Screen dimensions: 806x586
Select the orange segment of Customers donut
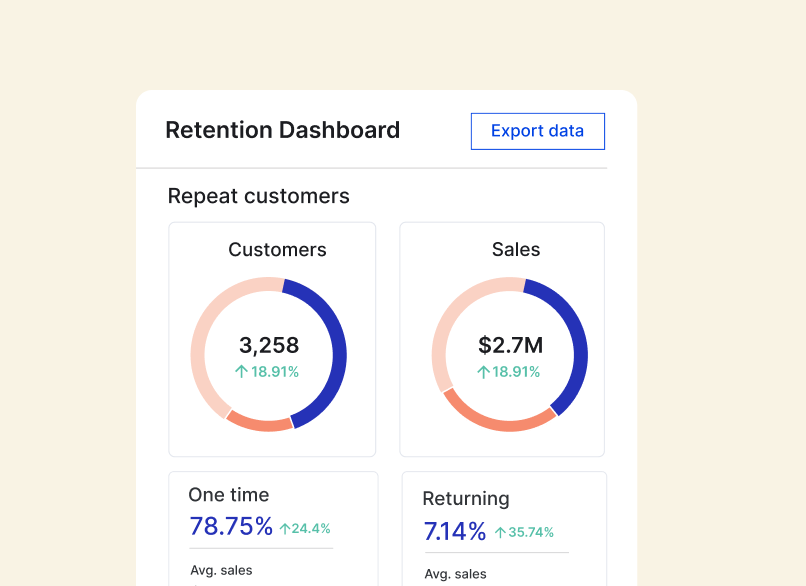[260, 423]
